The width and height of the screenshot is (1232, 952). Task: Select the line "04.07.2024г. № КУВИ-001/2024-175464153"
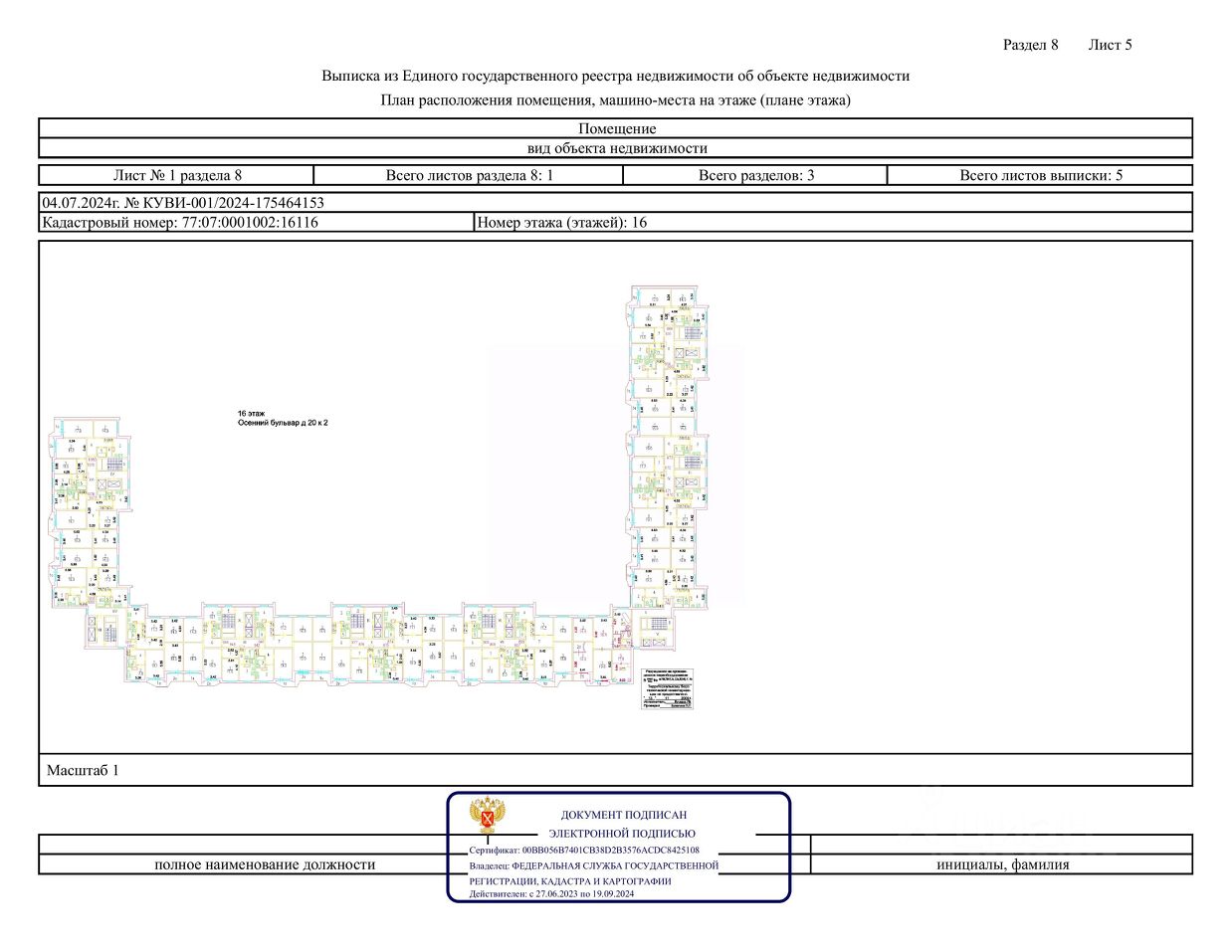click(x=183, y=202)
